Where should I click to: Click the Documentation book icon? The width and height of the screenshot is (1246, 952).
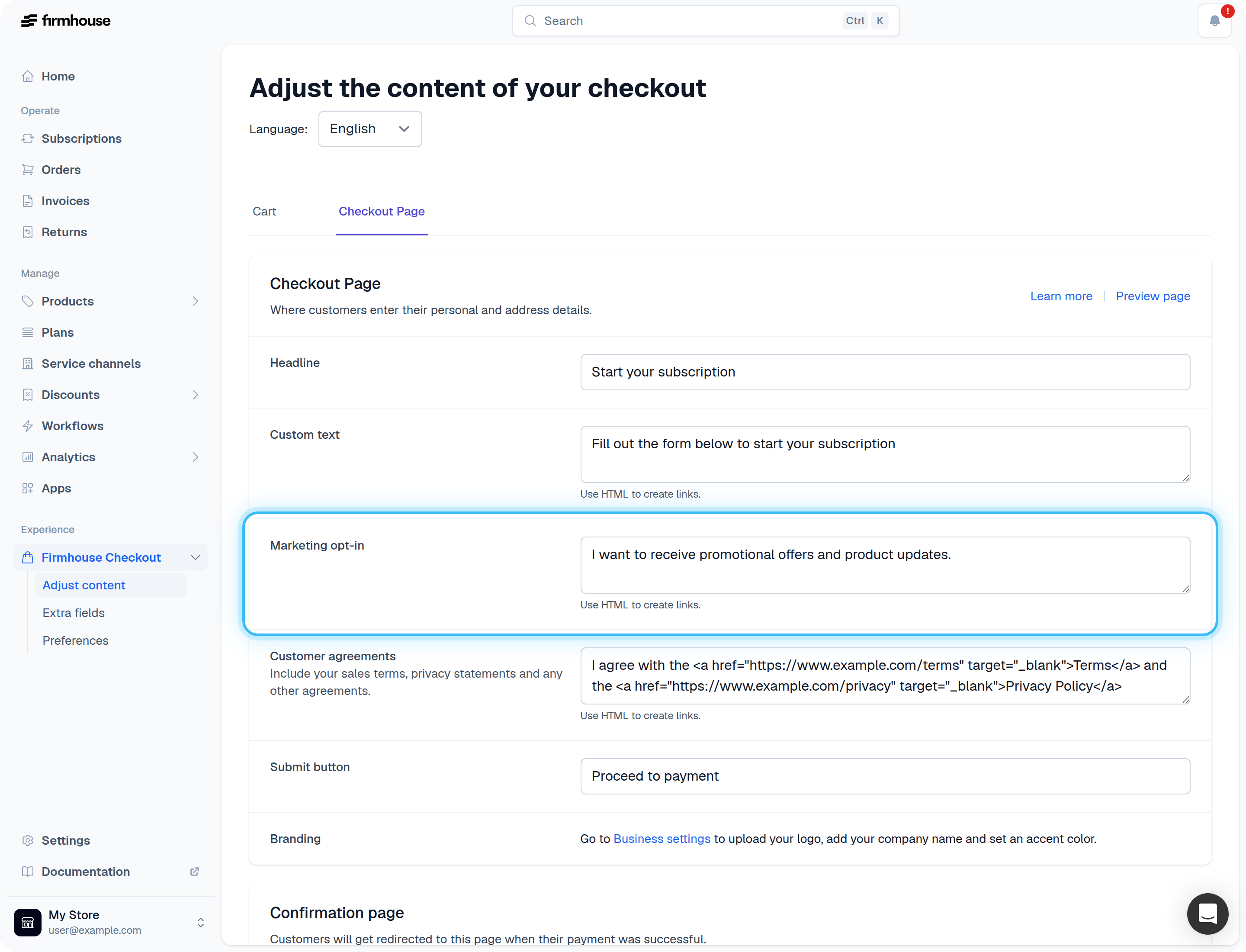point(27,872)
